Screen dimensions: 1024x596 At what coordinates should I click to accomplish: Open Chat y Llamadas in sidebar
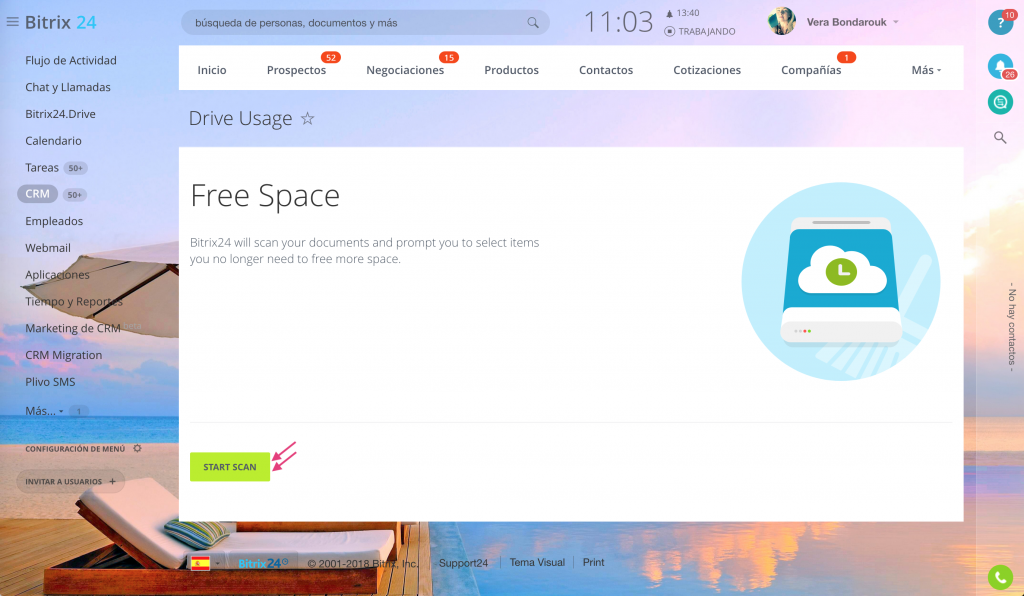click(68, 87)
